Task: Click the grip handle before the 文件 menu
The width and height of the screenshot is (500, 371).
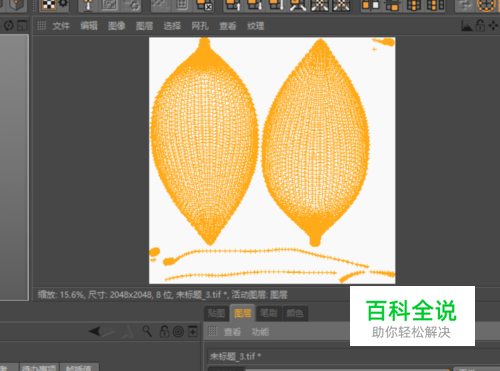Action: tap(41, 26)
